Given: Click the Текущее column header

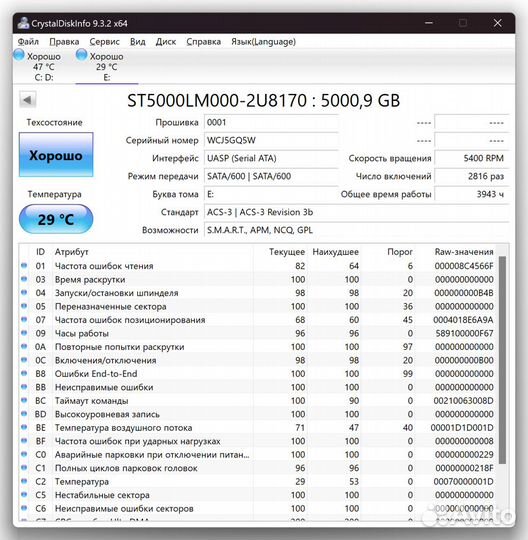Looking at the screenshot, I should pos(287,252).
